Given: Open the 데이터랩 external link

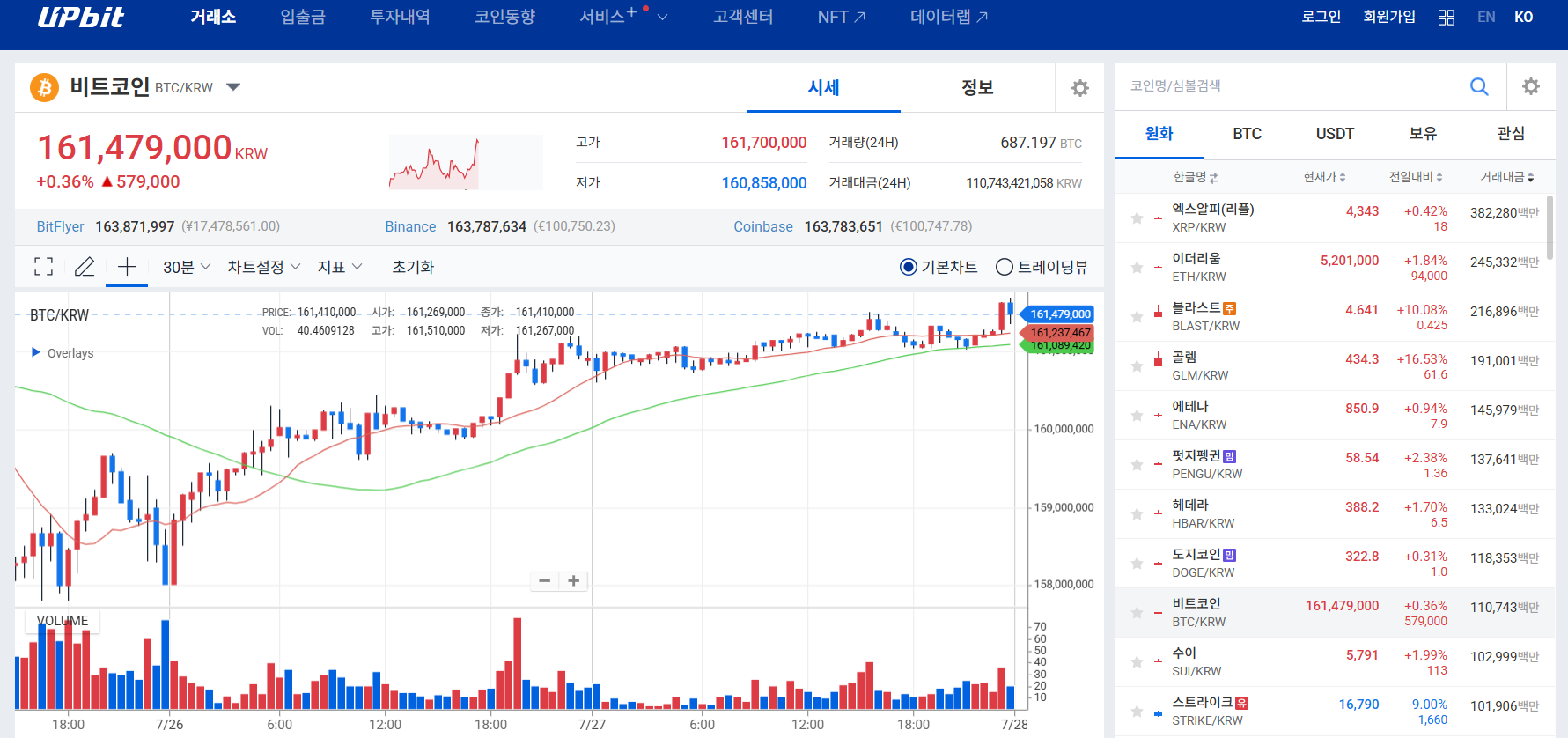Looking at the screenshot, I should click(x=949, y=17).
